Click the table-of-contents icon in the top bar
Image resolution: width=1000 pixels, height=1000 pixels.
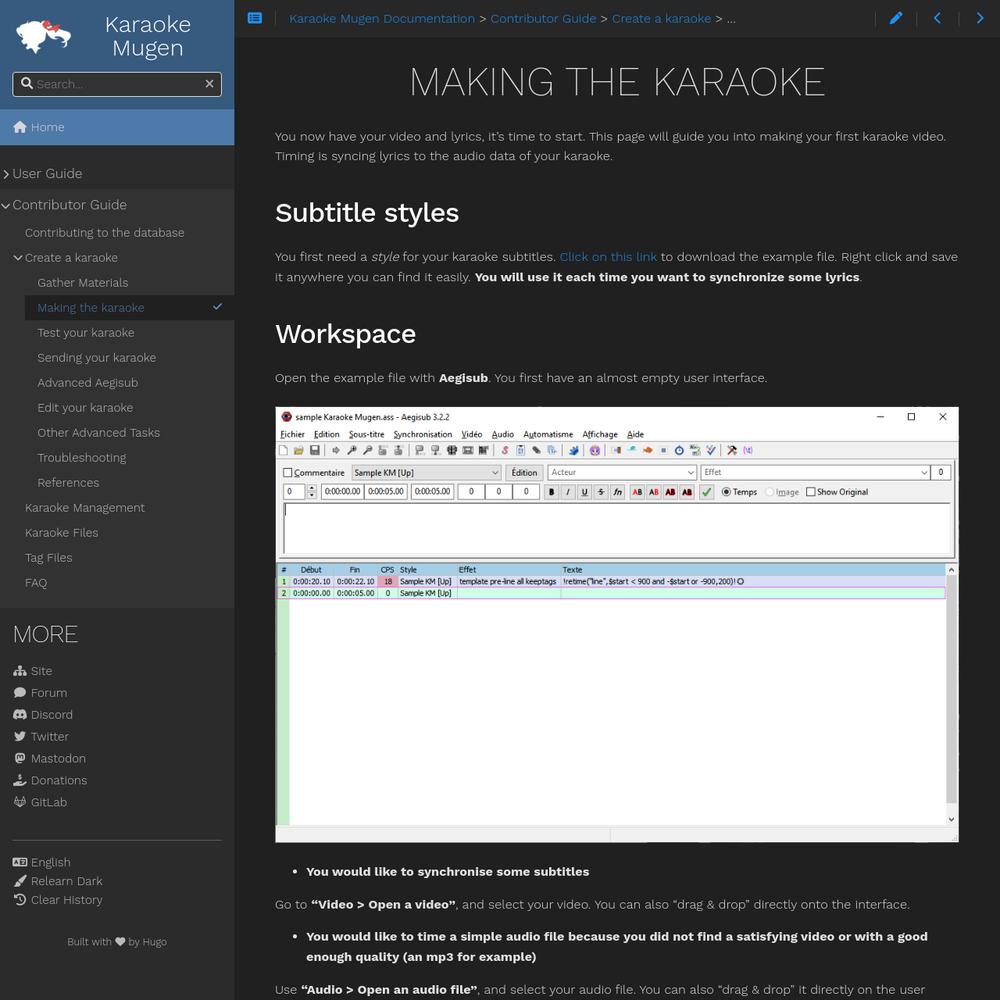254,18
